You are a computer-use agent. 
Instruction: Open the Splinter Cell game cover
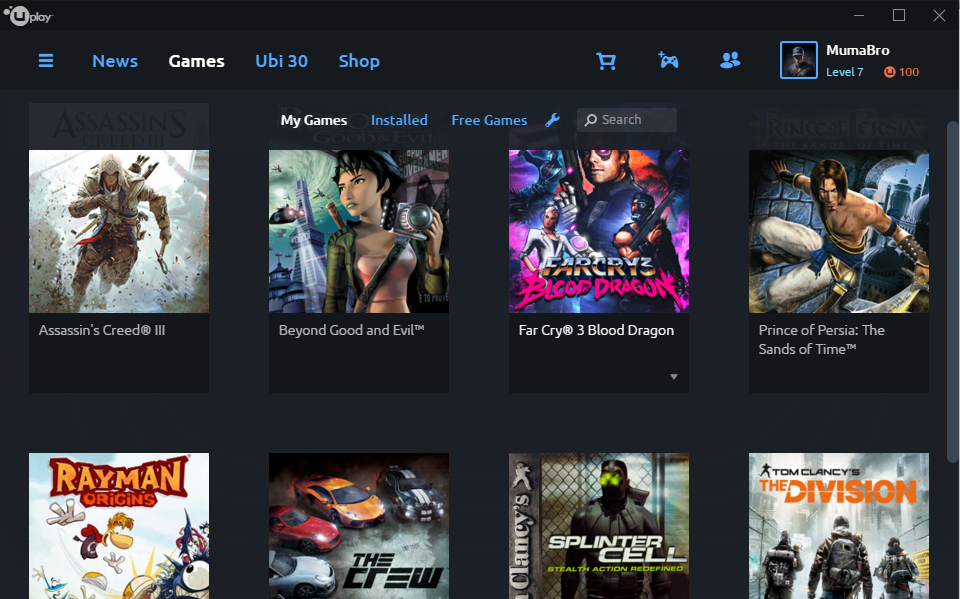pos(599,526)
